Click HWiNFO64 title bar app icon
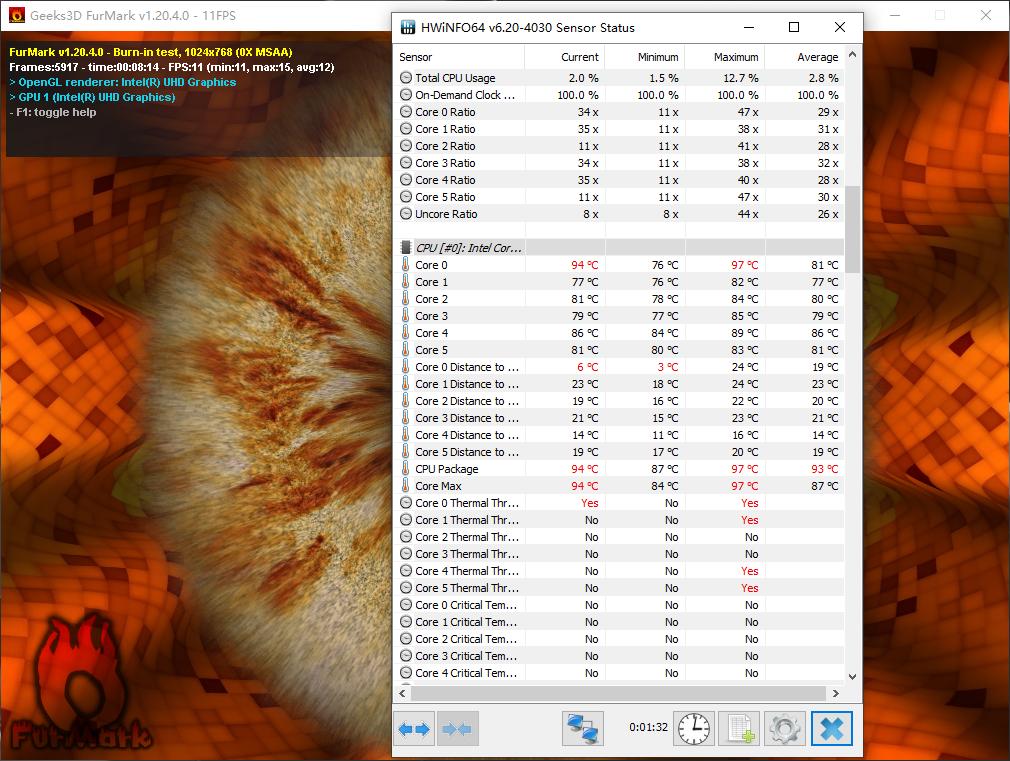Viewport: 1010px width, 761px height. [408, 27]
